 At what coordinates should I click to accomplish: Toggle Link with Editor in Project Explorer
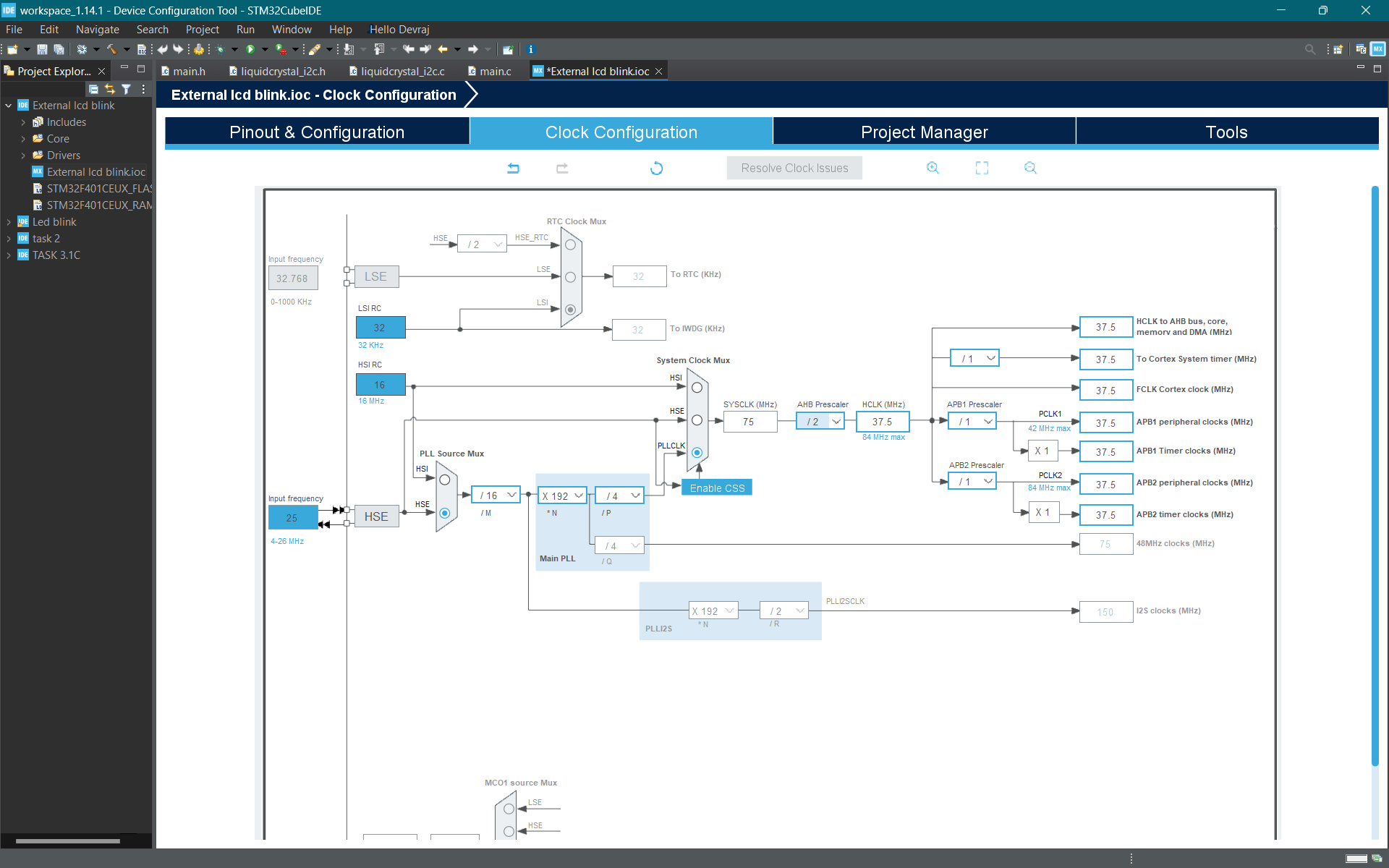click(x=110, y=89)
